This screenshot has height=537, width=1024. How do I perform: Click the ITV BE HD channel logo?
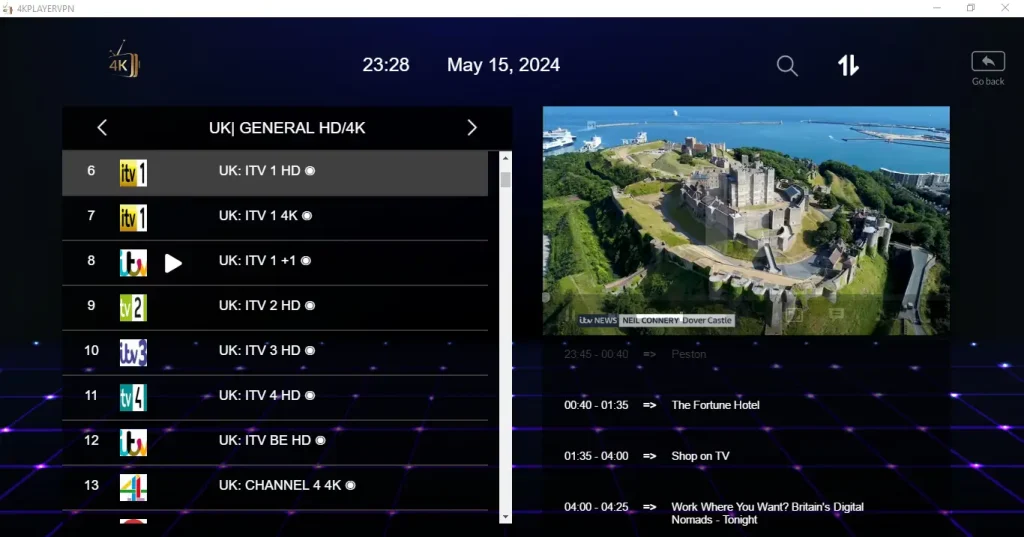[133, 443]
